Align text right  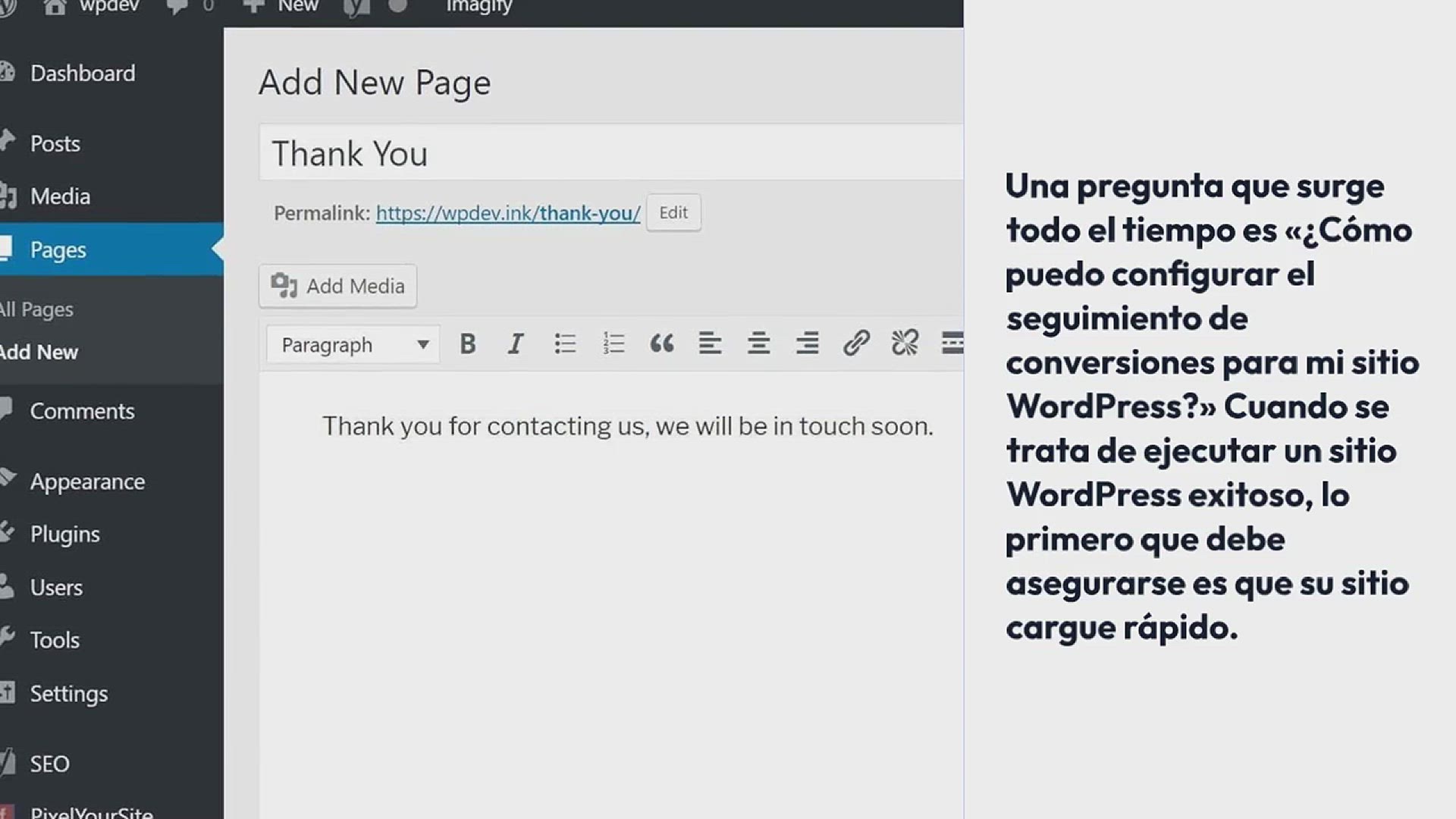coord(807,344)
